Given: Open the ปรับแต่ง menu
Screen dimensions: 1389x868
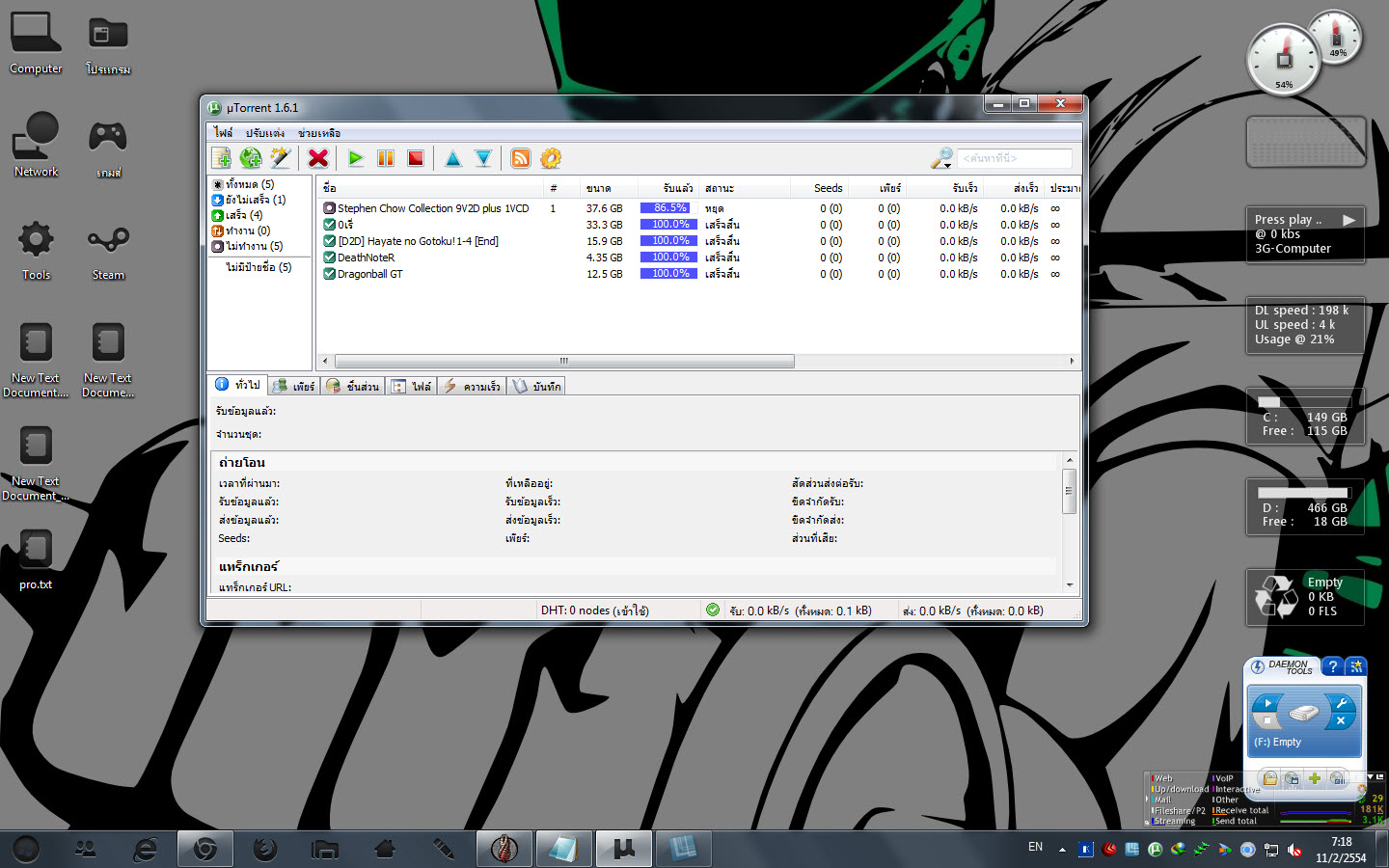Looking at the screenshot, I should 265,133.
